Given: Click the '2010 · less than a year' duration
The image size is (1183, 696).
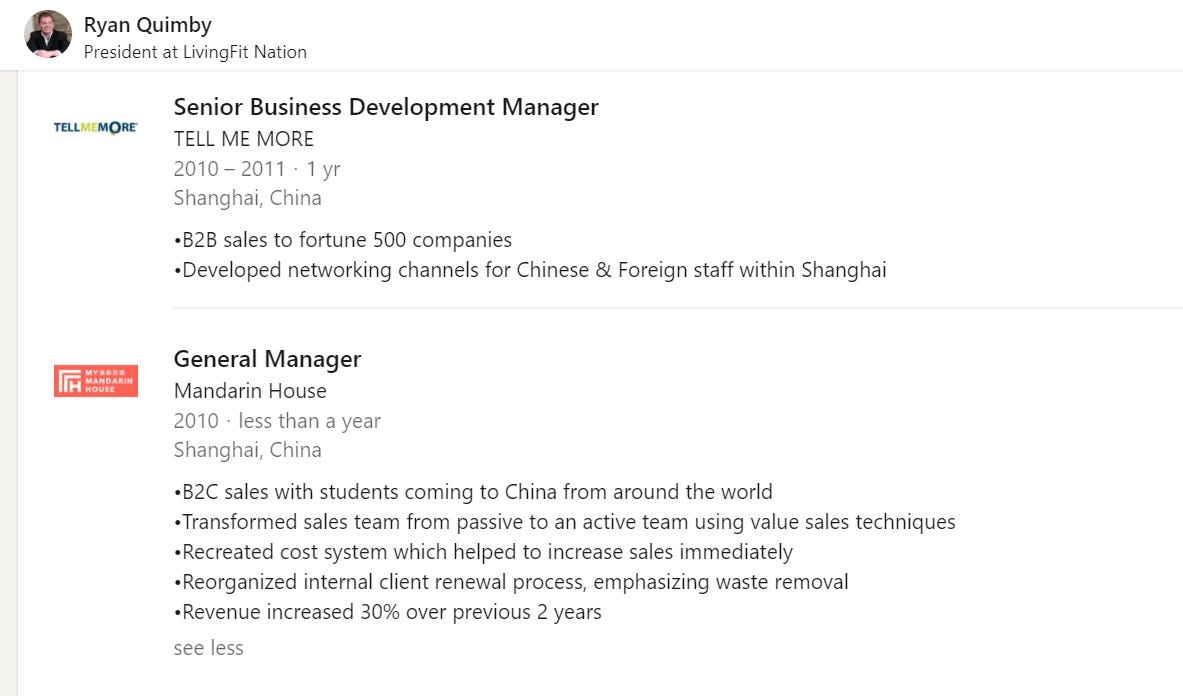Looking at the screenshot, I should point(277,421).
